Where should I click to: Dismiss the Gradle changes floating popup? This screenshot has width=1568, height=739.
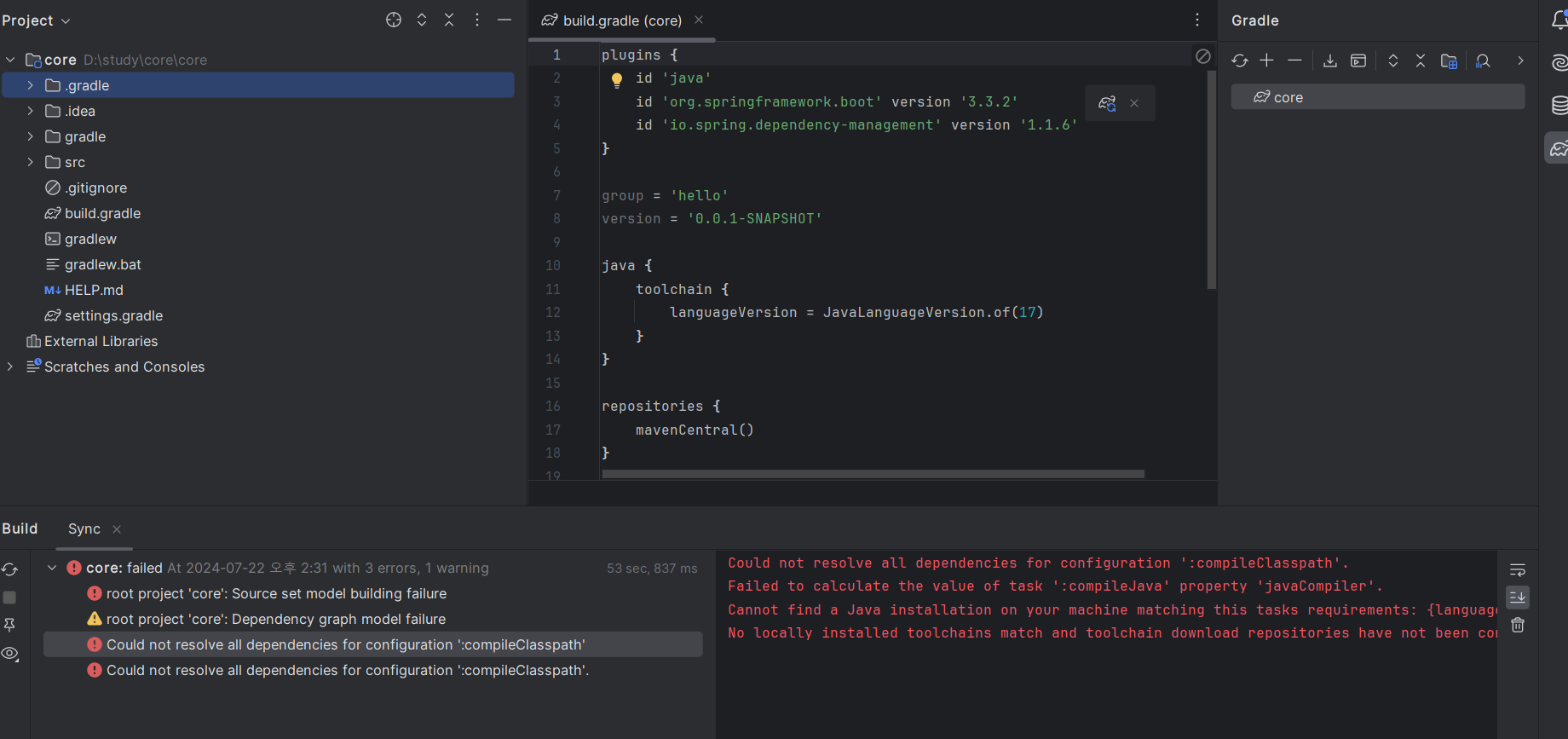(x=1134, y=103)
